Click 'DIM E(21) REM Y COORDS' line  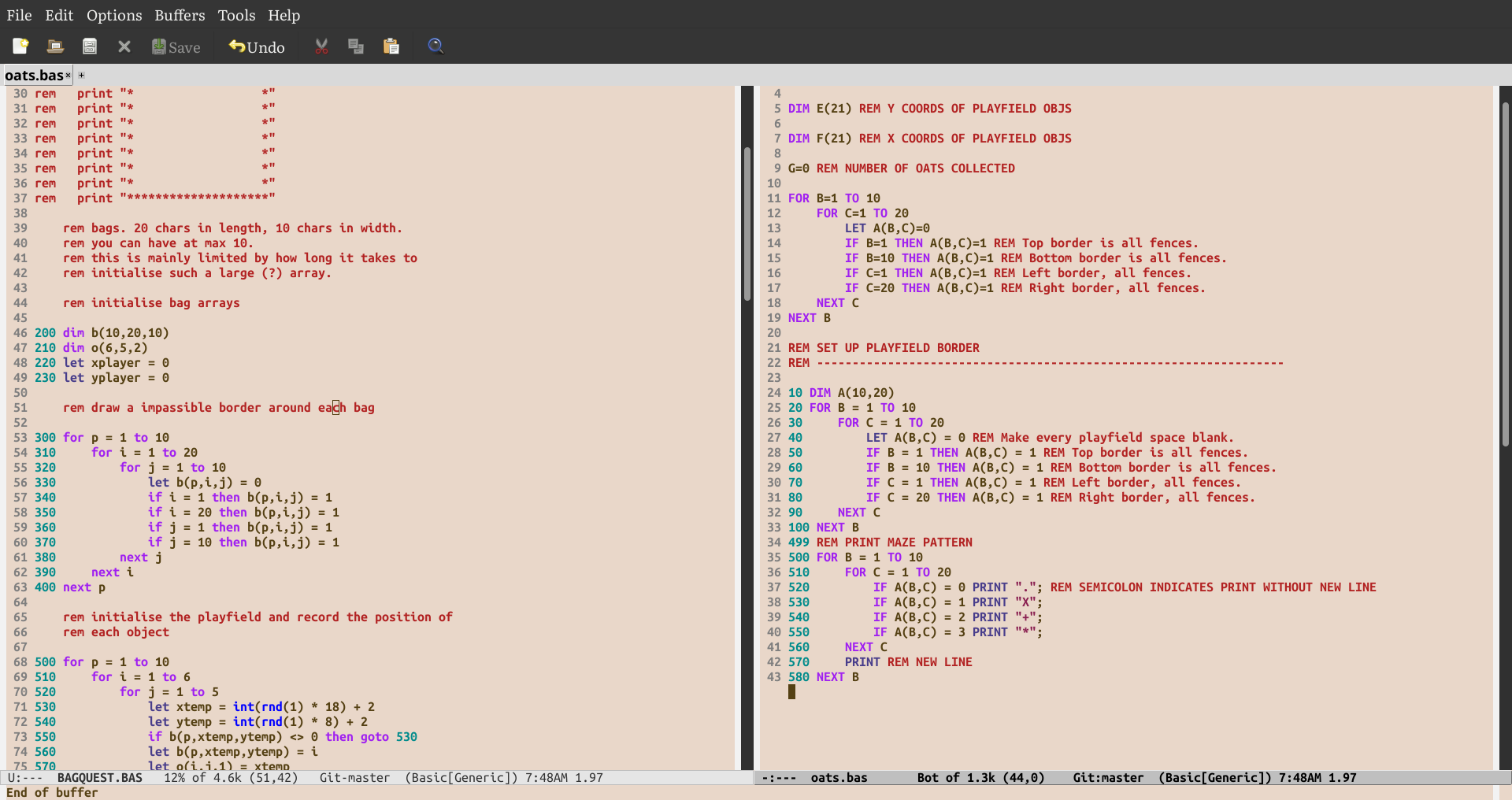click(929, 109)
